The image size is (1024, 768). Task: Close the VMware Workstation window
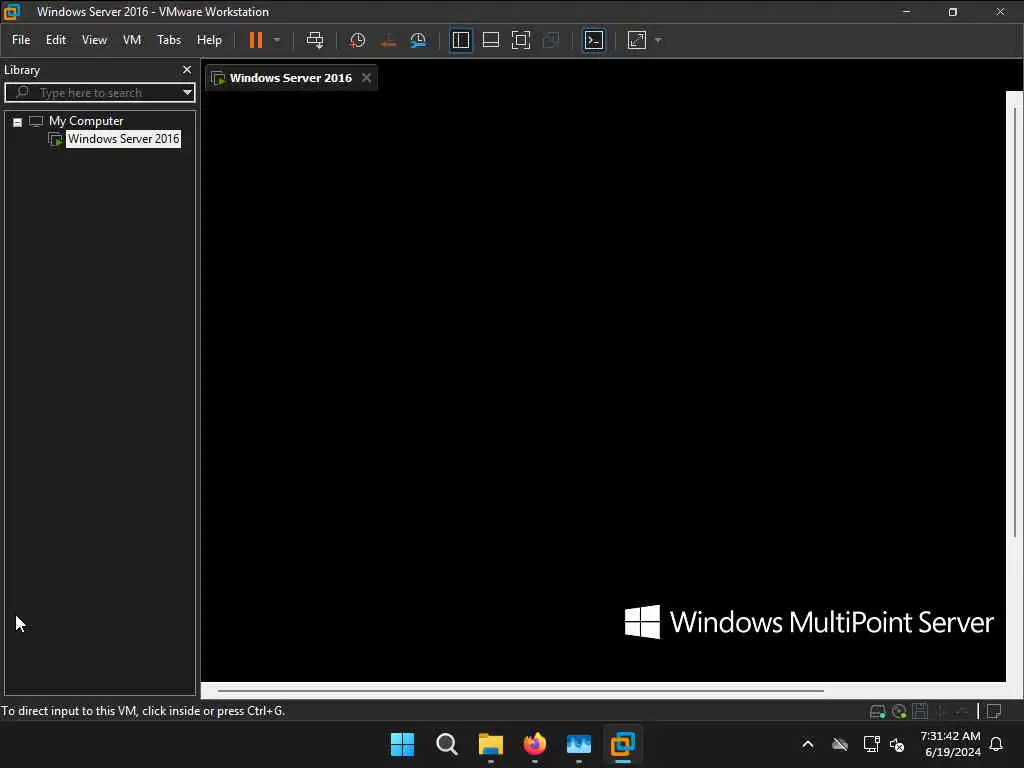pos(1000,12)
